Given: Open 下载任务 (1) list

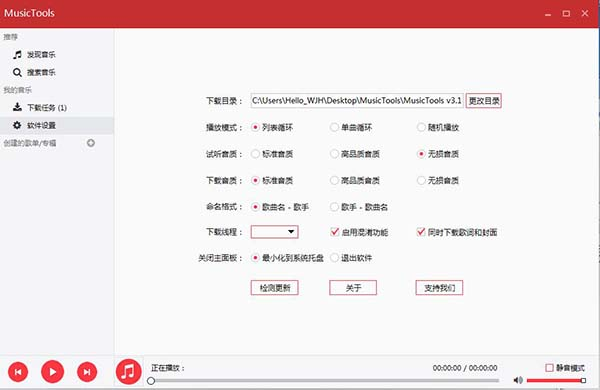Looking at the screenshot, I should (x=47, y=108).
